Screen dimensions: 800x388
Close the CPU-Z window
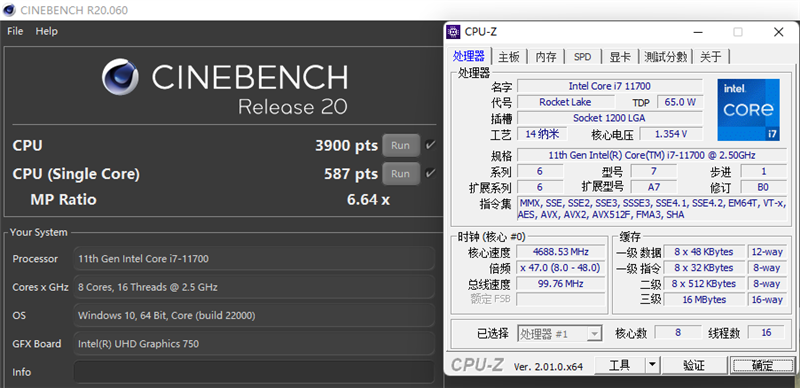click(x=778, y=32)
